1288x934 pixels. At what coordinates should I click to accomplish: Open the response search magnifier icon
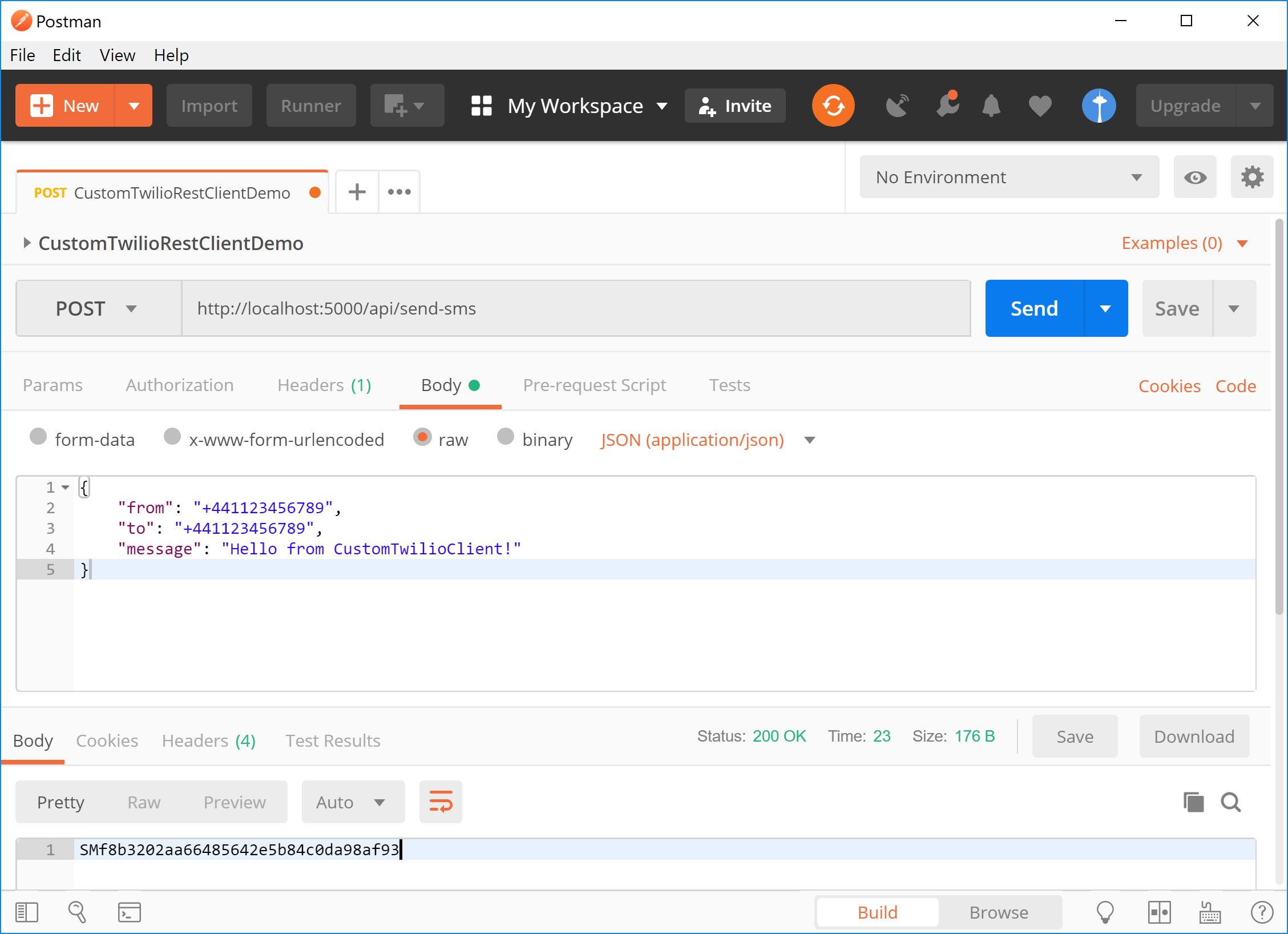(1231, 802)
